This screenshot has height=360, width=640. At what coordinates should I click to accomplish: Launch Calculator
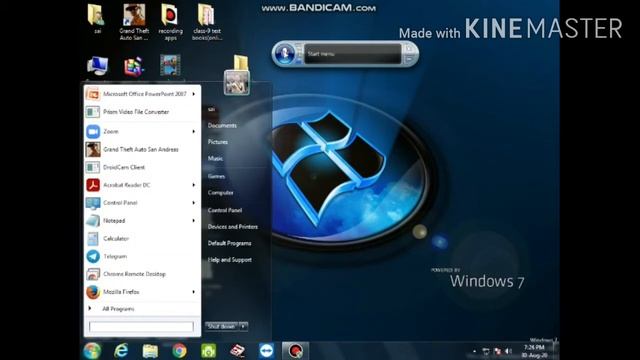tap(142, 238)
